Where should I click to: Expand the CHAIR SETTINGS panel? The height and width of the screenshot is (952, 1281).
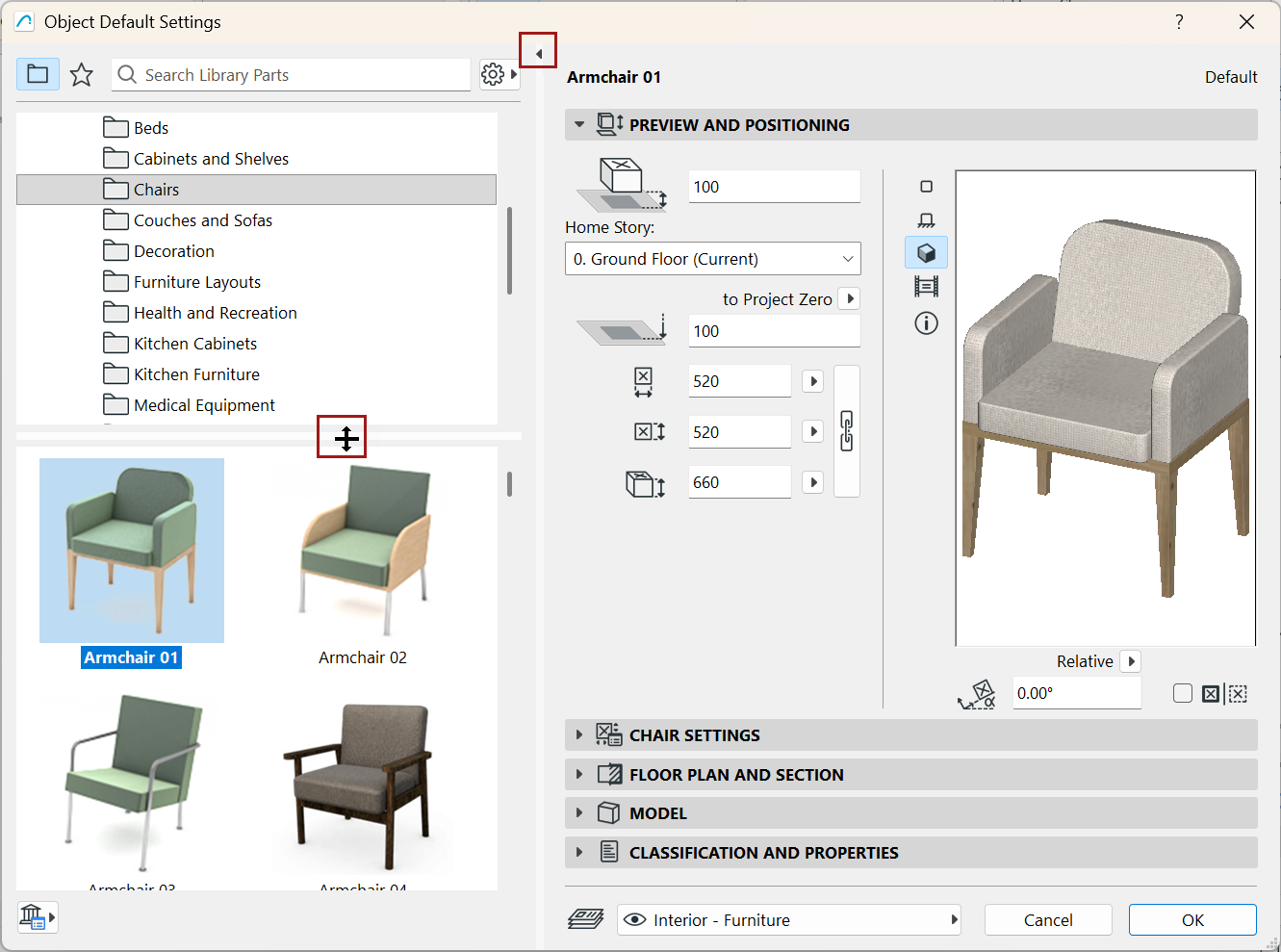click(910, 734)
